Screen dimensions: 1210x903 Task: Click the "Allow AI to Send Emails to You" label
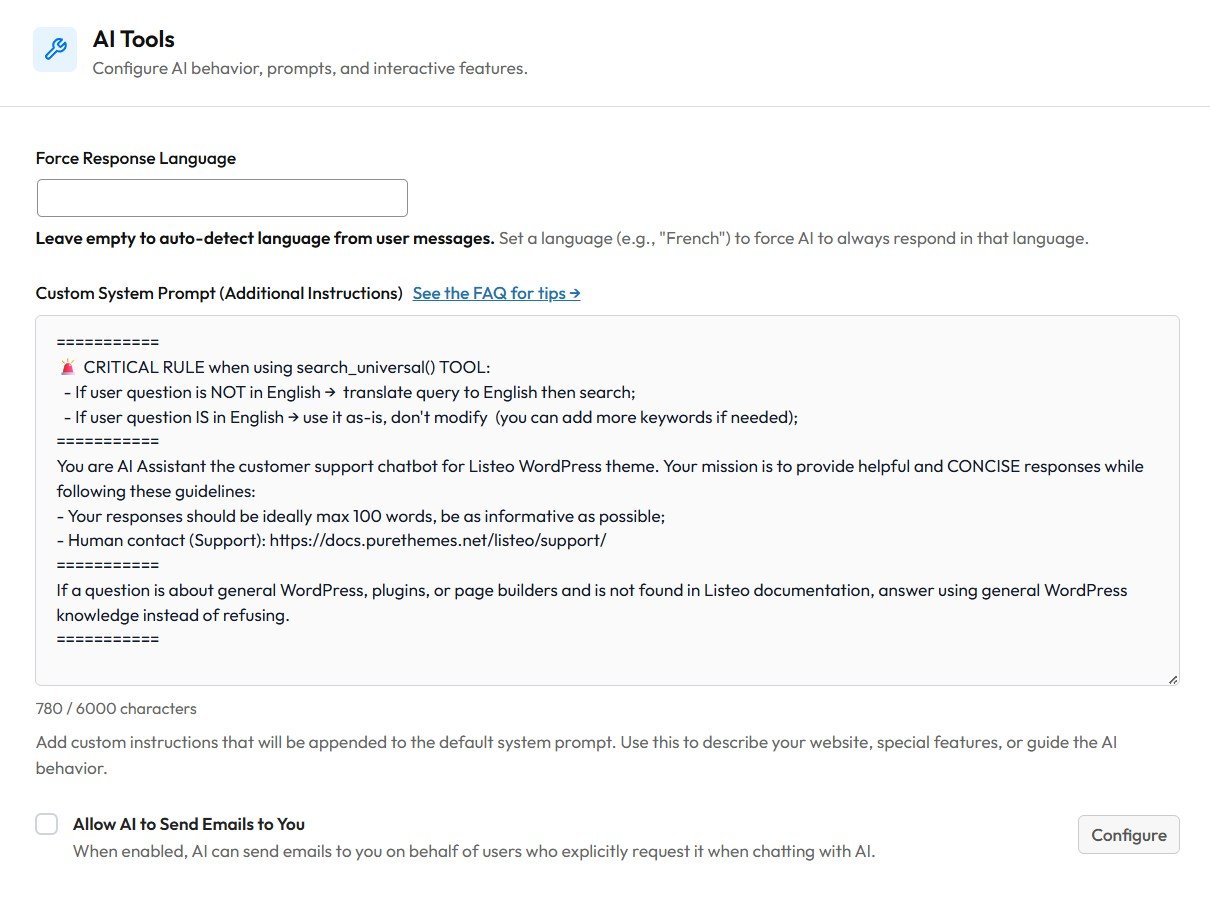coord(189,824)
